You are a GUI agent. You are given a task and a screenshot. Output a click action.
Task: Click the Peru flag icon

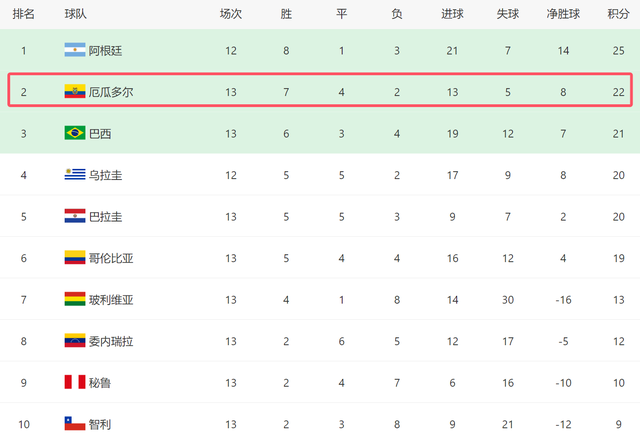coord(75,382)
